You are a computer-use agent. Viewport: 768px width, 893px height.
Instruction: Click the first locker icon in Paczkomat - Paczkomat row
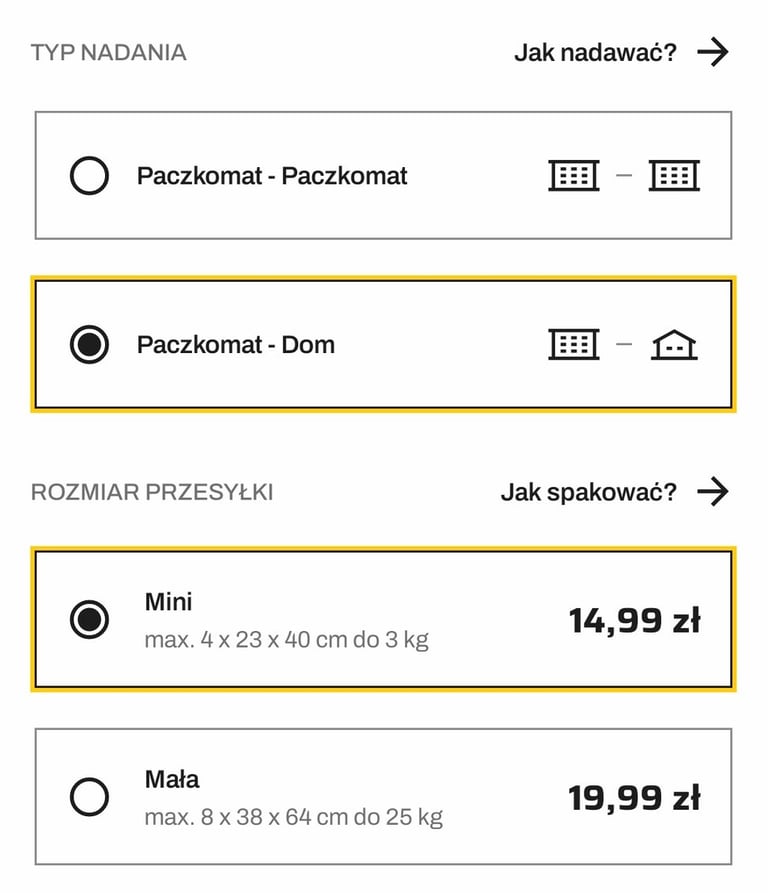tap(574, 175)
